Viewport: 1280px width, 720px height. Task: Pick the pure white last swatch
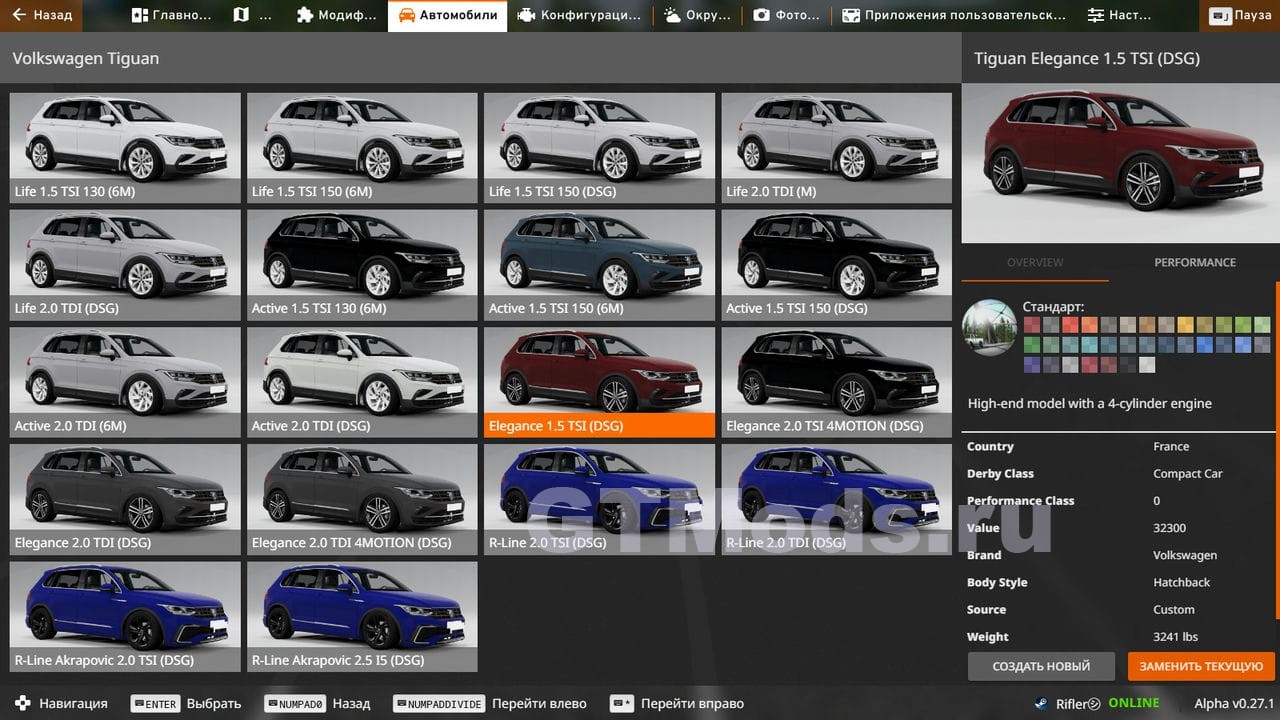click(x=1147, y=365)
